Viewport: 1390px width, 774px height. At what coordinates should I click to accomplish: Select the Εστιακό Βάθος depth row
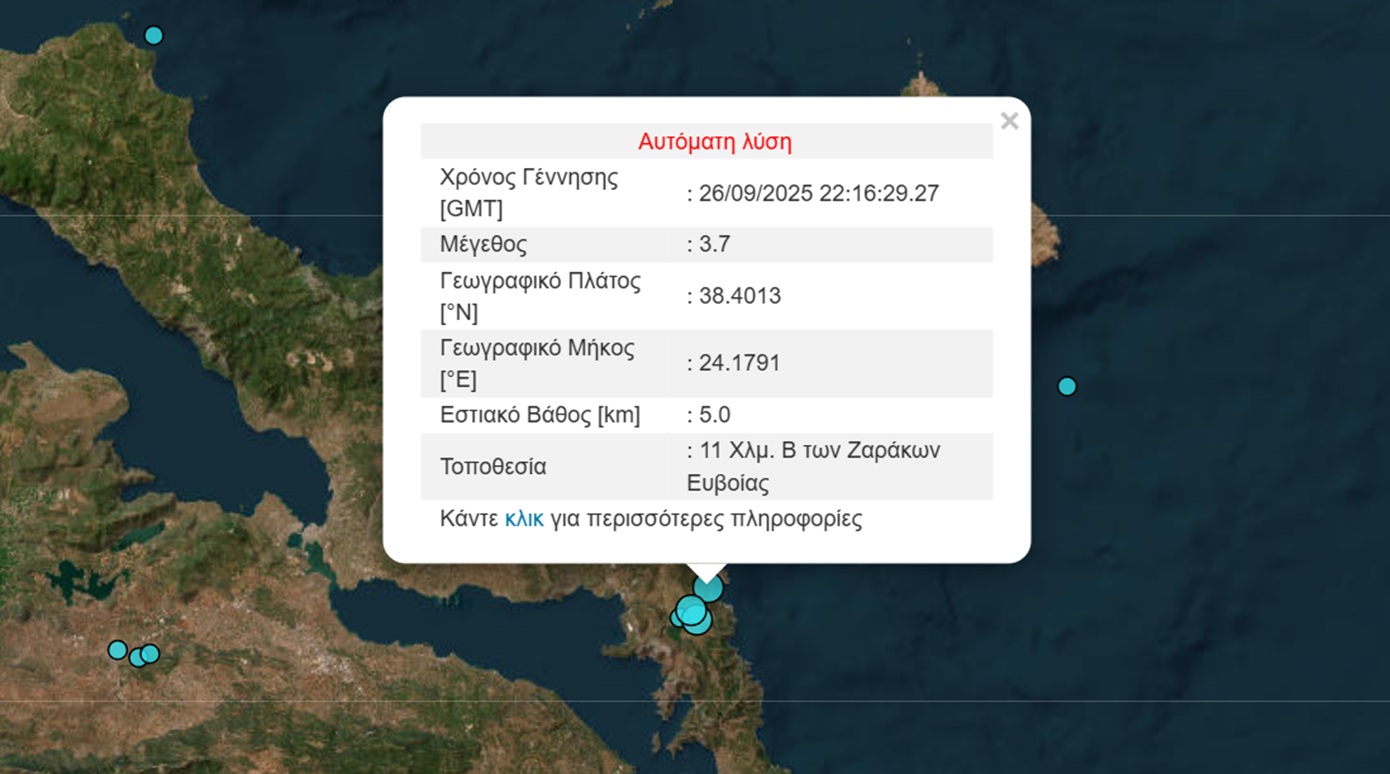pyautogui.click(x=707, y=414)
